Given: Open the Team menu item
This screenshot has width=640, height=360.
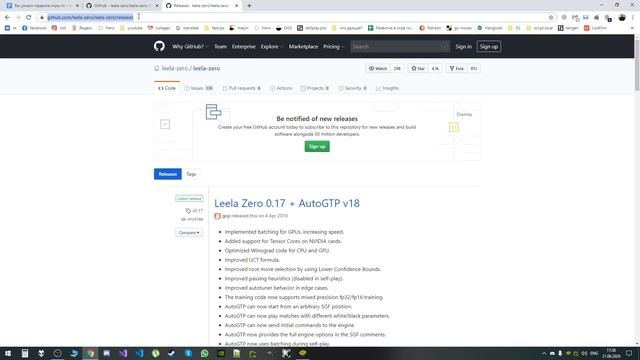Looking at the screenshot, I should pyautogui.click(x=220, y=47).
